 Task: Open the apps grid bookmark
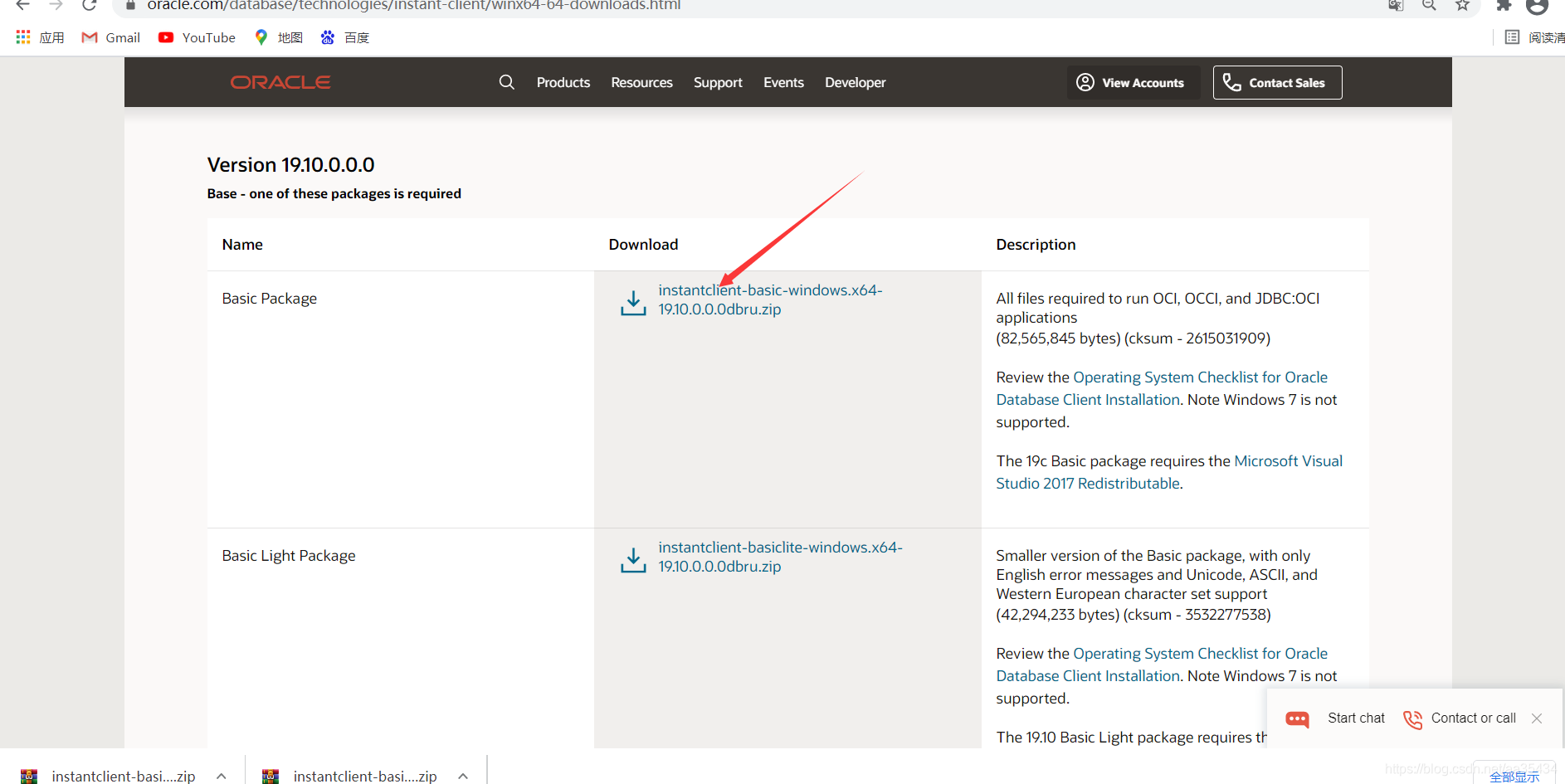click(x=40, y=37)
